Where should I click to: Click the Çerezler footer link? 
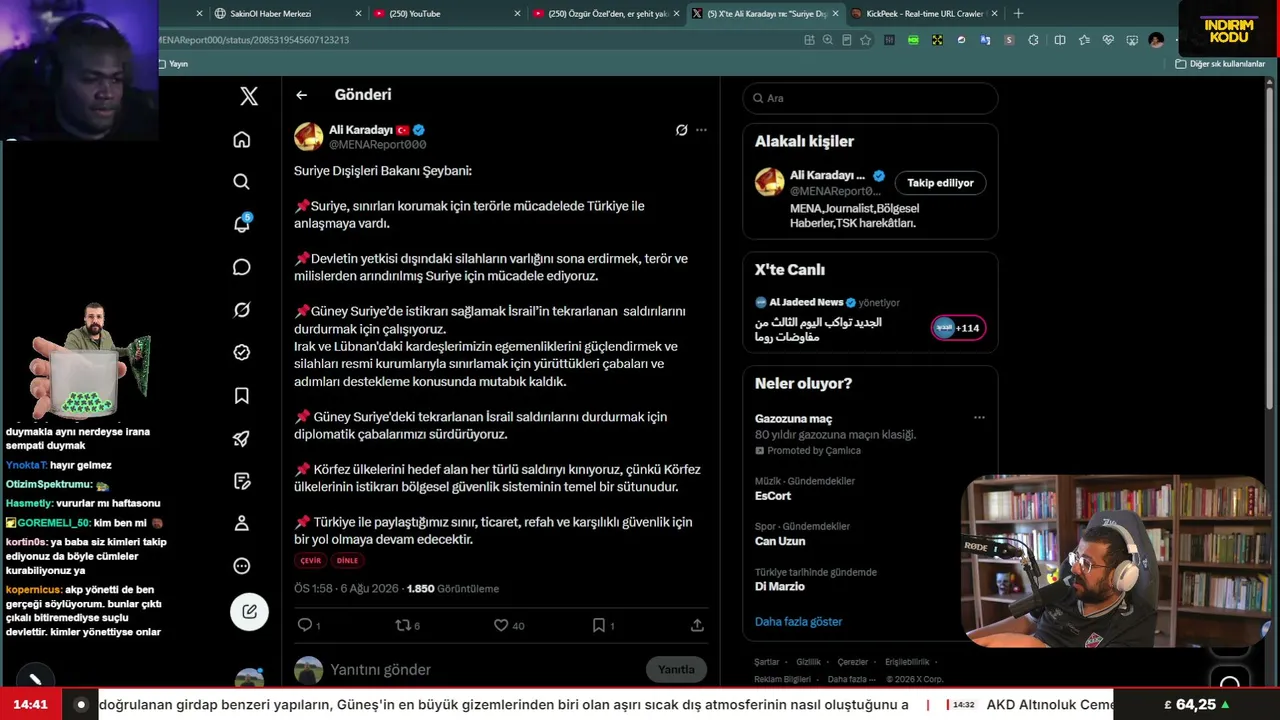[x=853, y=662]
